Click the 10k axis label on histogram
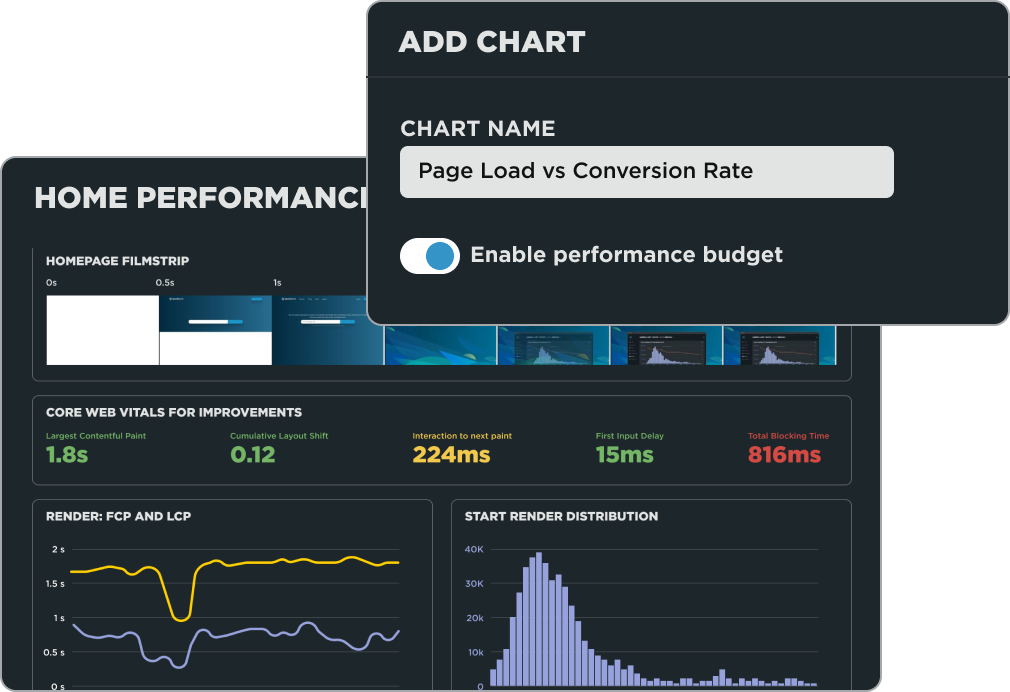 point(475,652)
